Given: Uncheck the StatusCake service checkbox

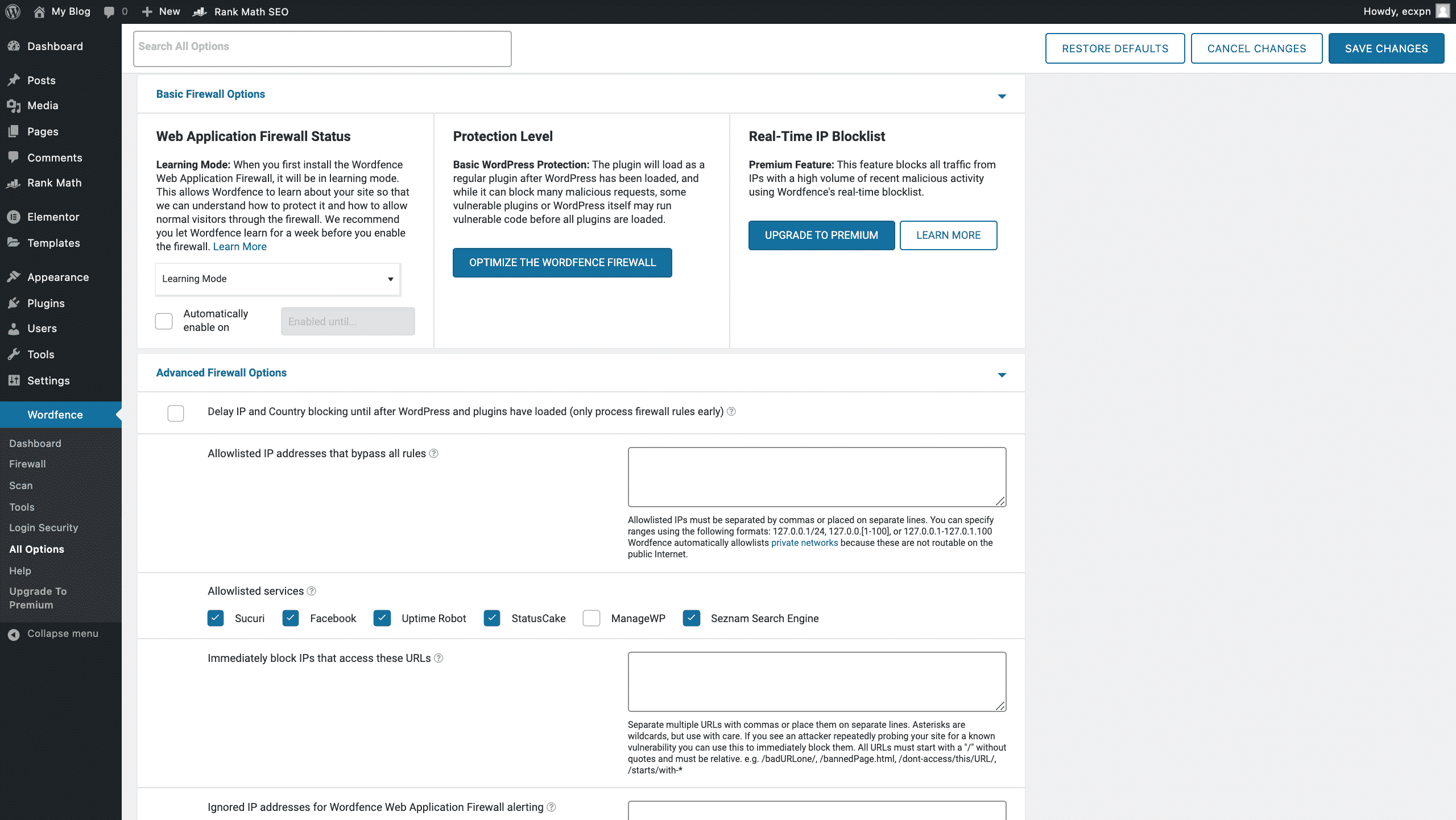Looking at the screenshot, I should coord(492,618).
